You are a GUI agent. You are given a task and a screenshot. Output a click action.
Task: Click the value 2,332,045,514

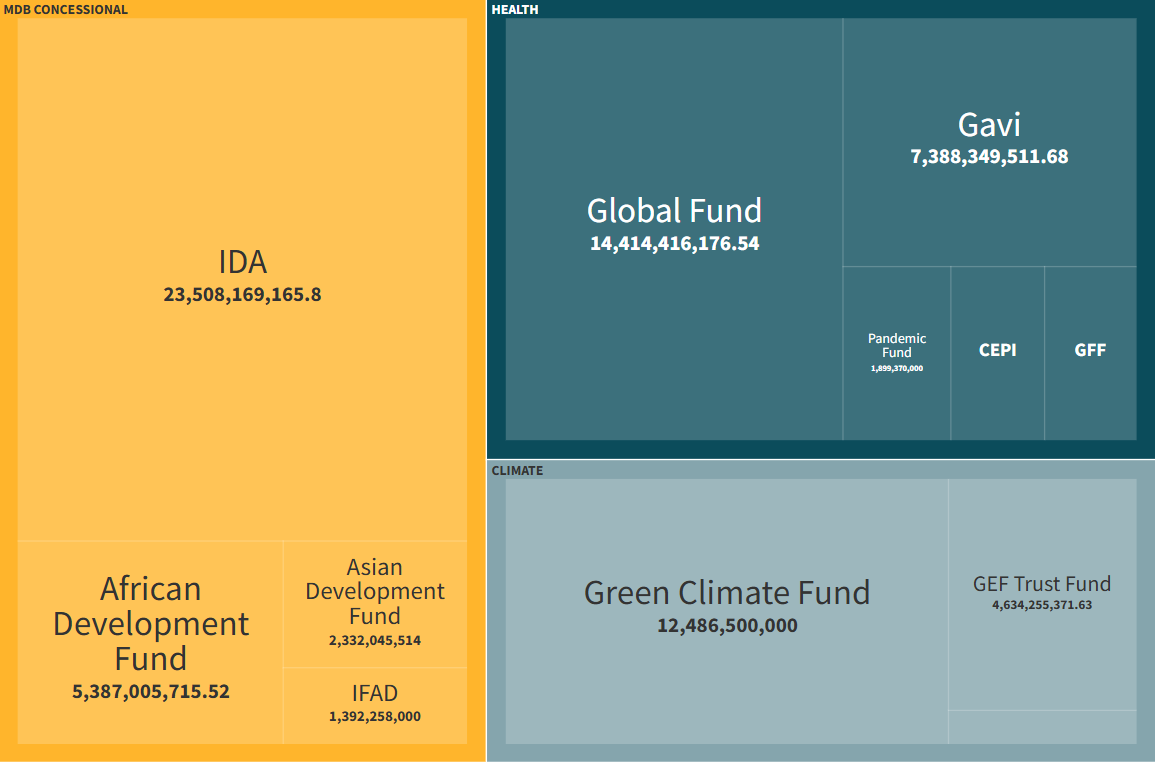[375, 640]
